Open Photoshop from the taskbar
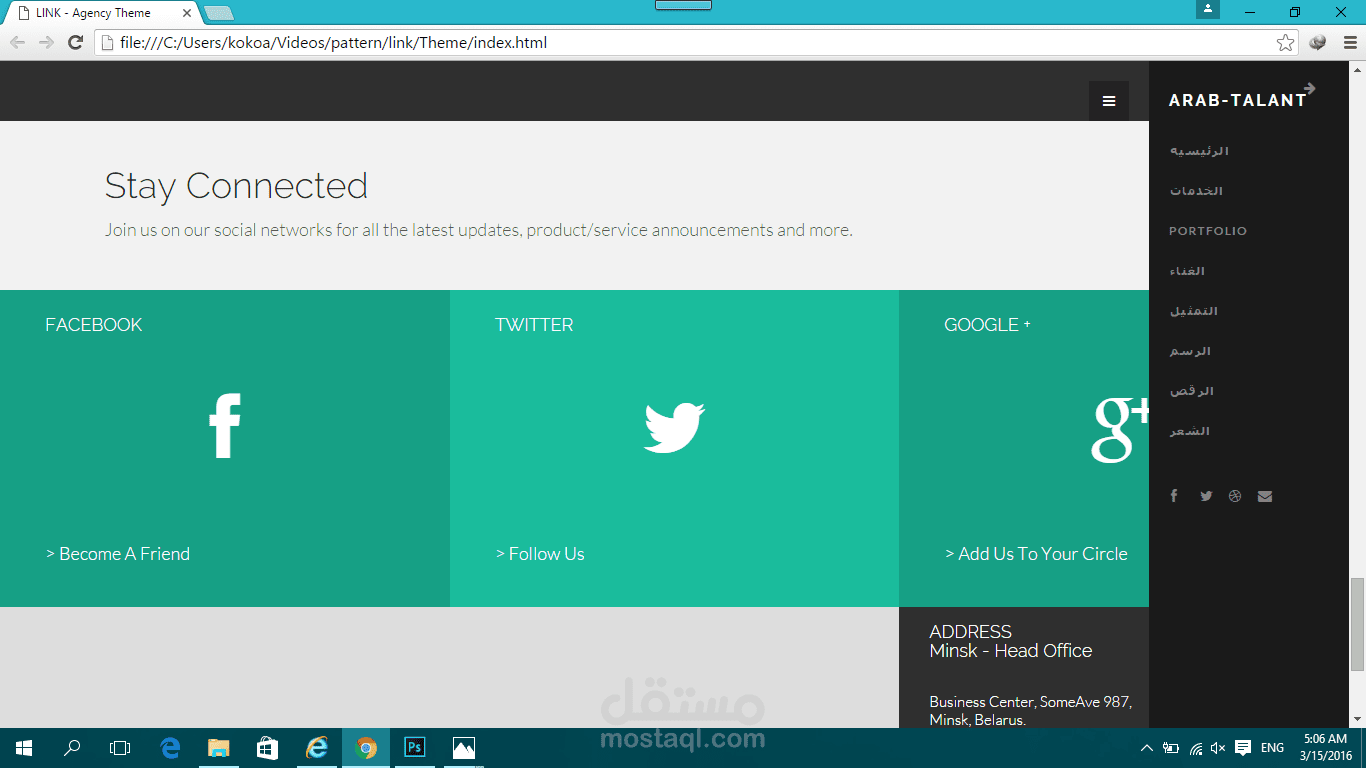The width and height of the screenshot is (1366, 768). 413,747
